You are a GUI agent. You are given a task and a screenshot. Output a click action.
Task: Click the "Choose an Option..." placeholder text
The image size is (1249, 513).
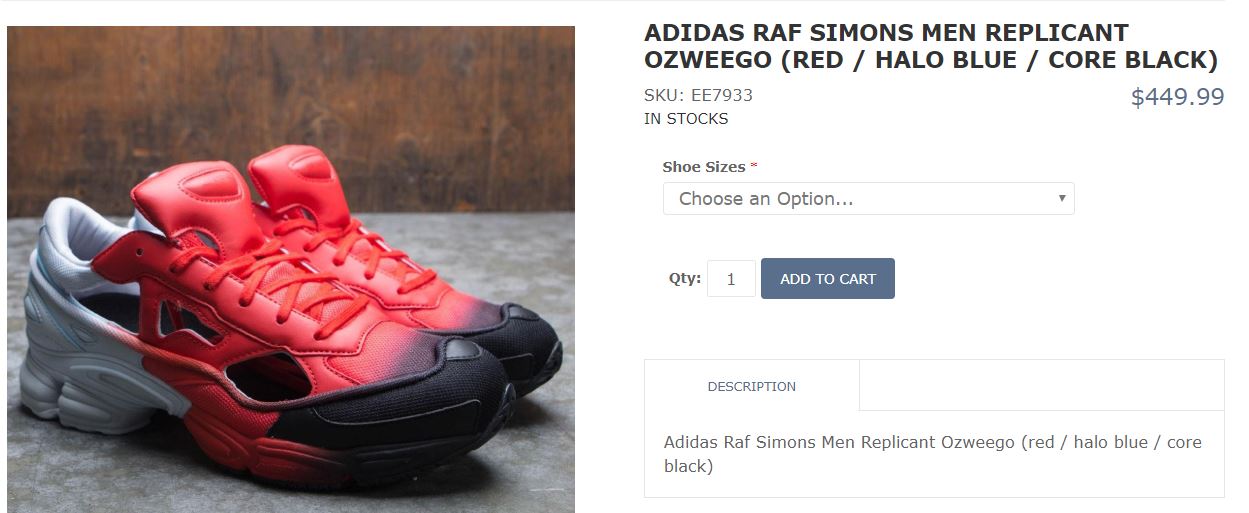click(x=766, y=198)
